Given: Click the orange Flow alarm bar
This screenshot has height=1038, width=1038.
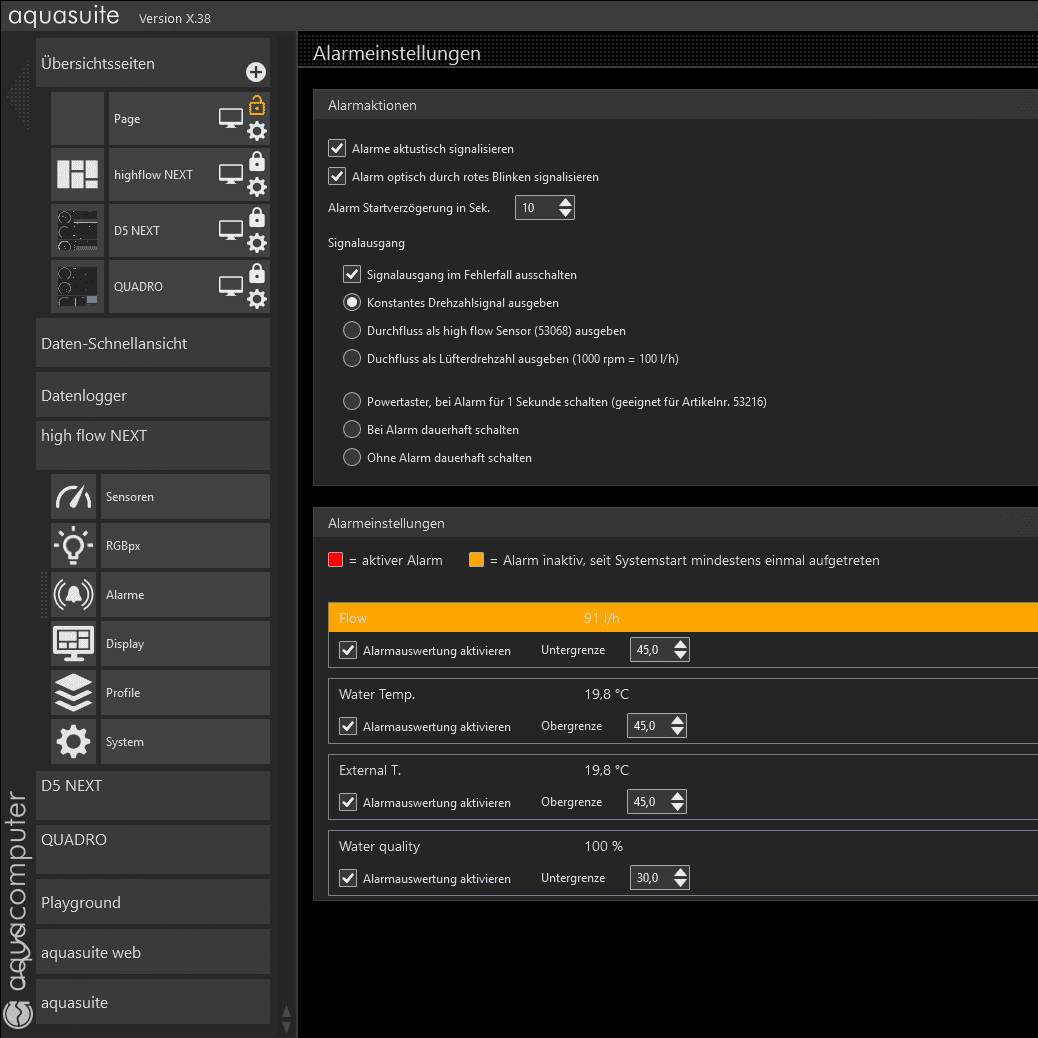Looking at the screenshot, I should tap(683, 618).
